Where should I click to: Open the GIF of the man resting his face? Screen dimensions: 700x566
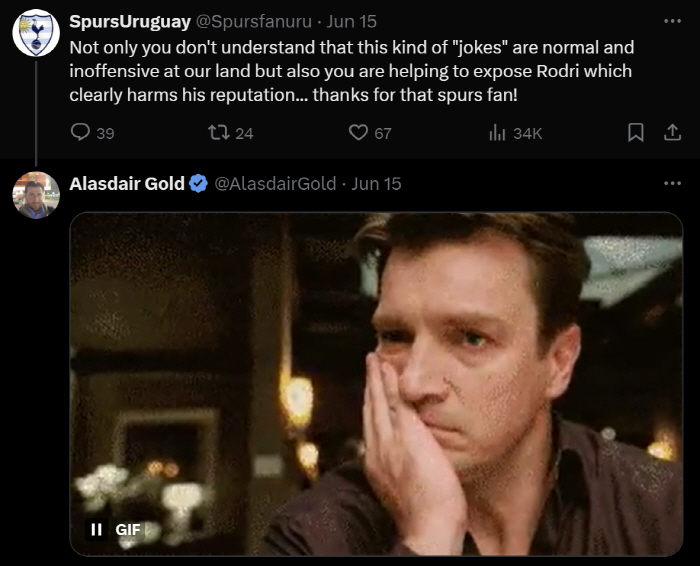376,384
